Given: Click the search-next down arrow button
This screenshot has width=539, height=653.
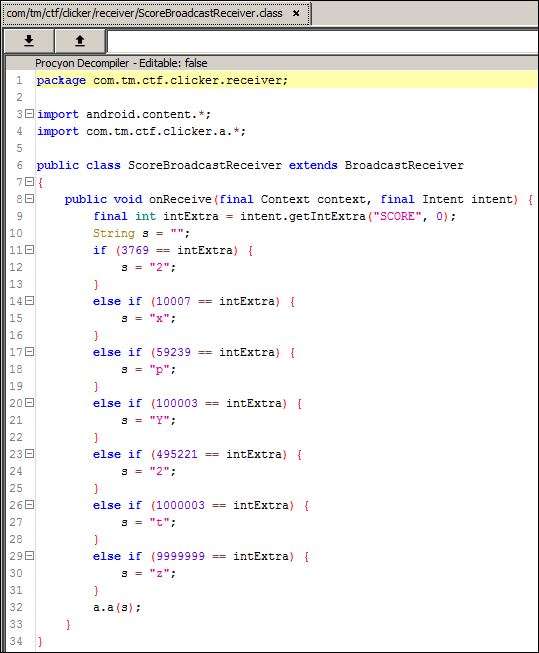Looking at the screenshot, I should tap(29, 41).
